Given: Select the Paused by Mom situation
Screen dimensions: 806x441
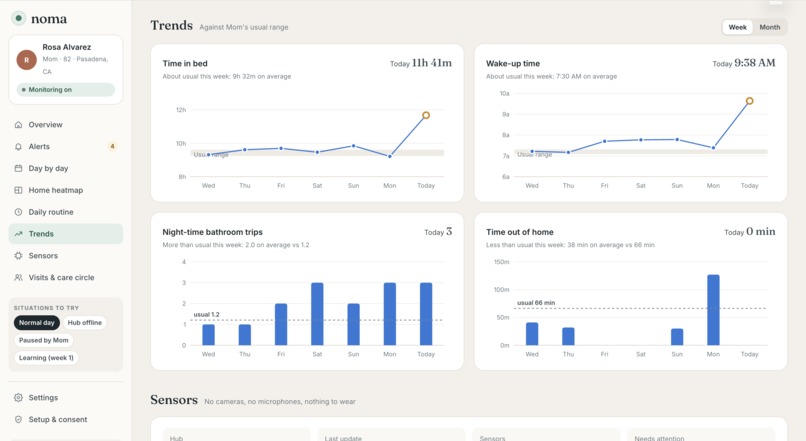Looking at the screenshot, I should pos(44,340).
